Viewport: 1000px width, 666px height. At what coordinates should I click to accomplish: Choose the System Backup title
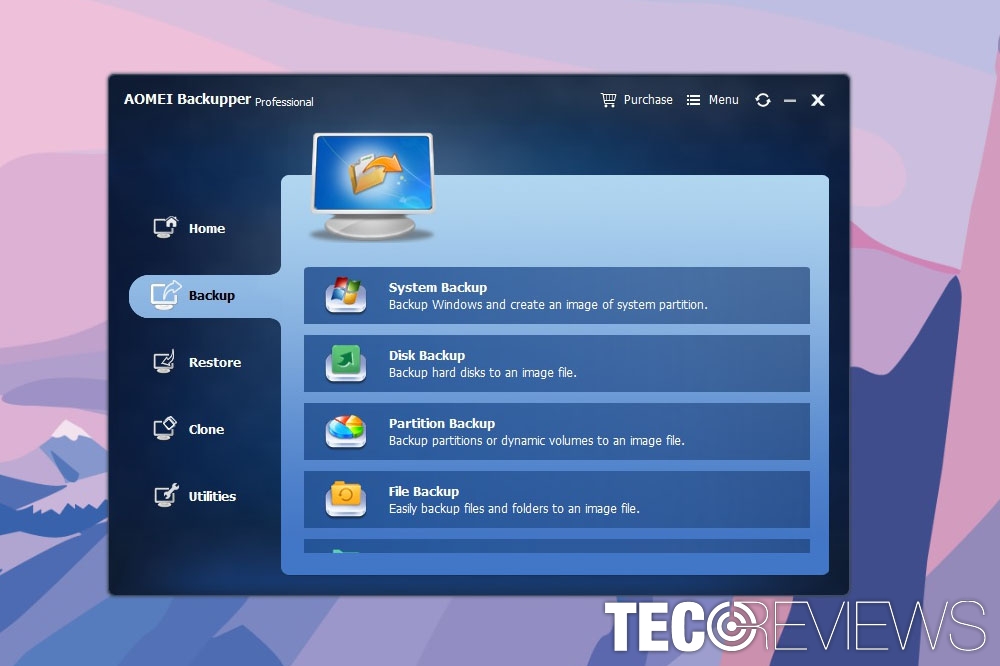[x=438, y=288]
